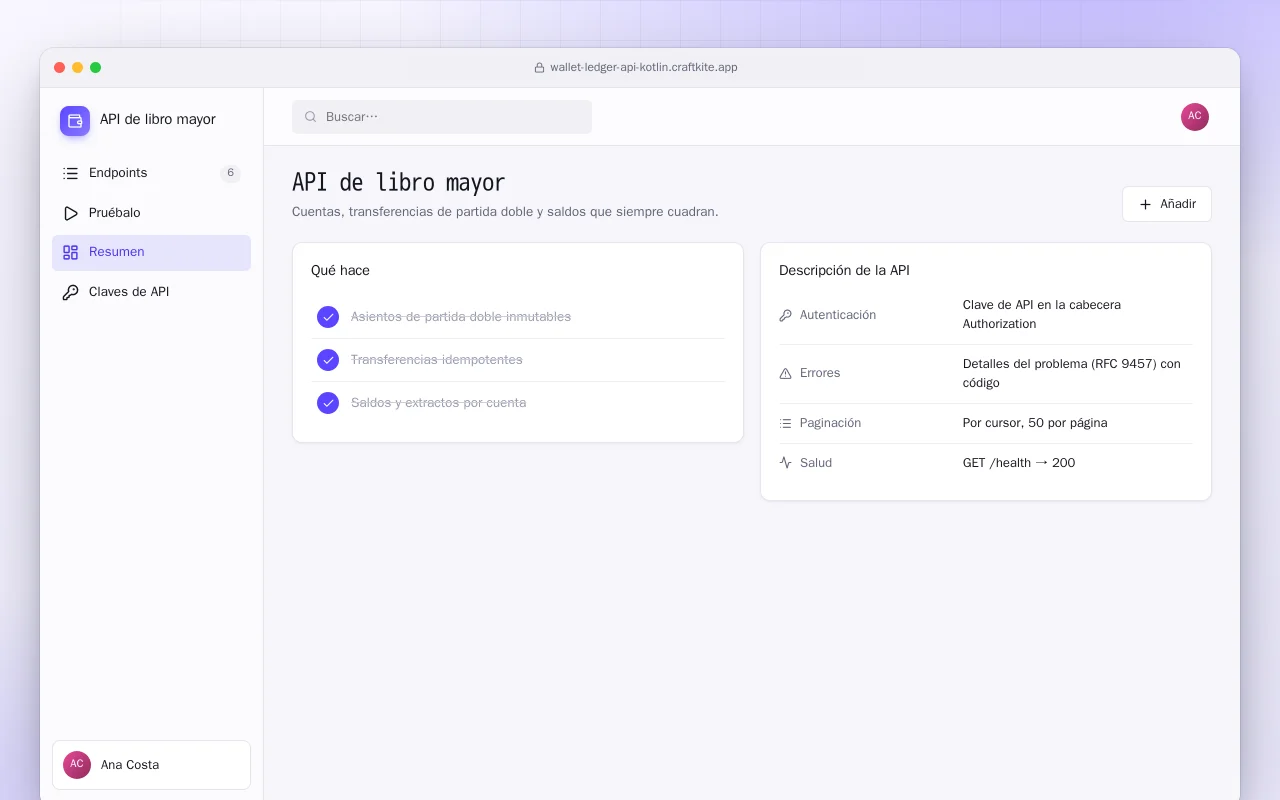Open the Pruébalo page
The height and width of the screenshot is (800, 1280).
click(x=151, y=213)
